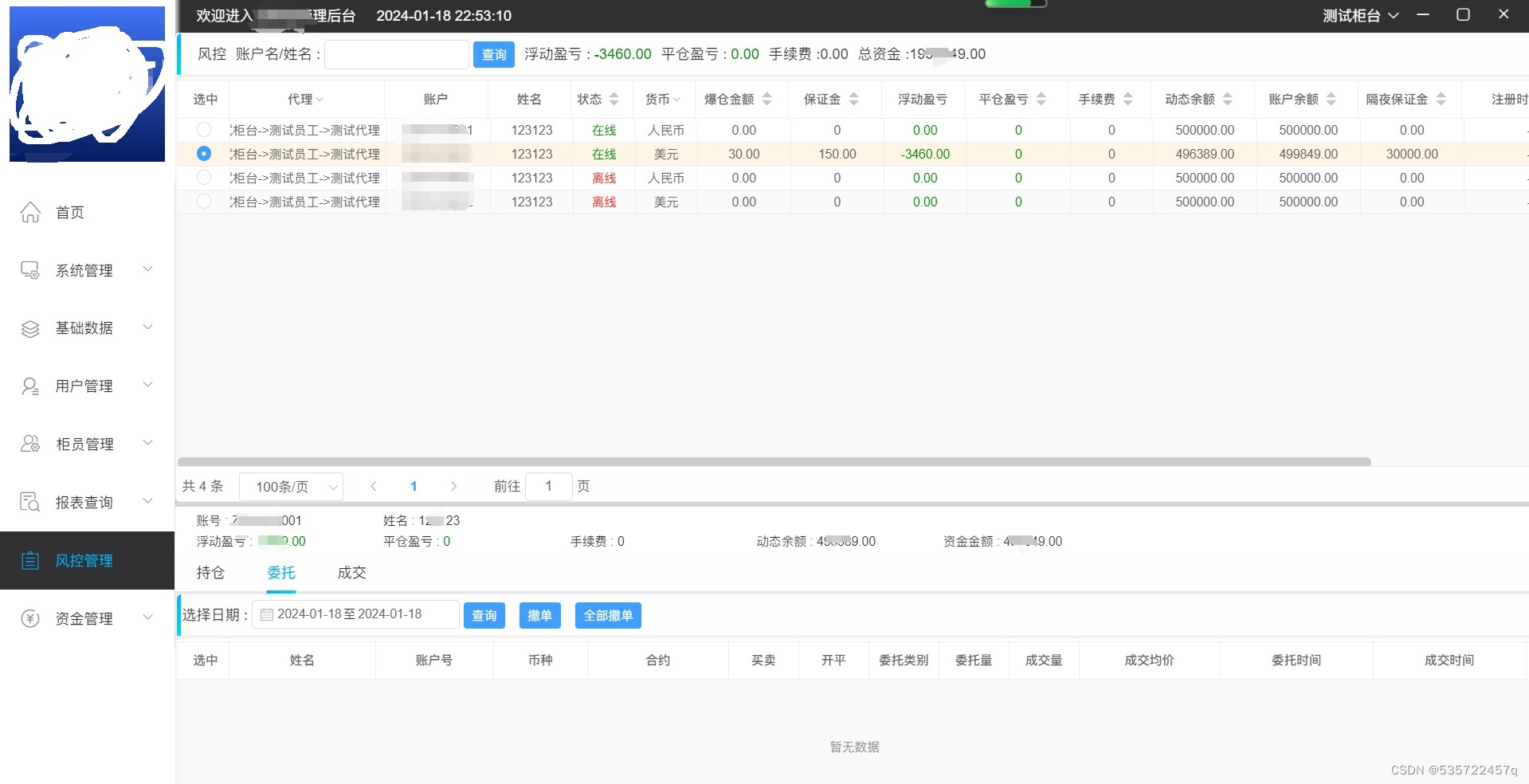Open 首页 in the sidebar
The height and width of the screenshot is (784, 1529).
coord(87,213)
